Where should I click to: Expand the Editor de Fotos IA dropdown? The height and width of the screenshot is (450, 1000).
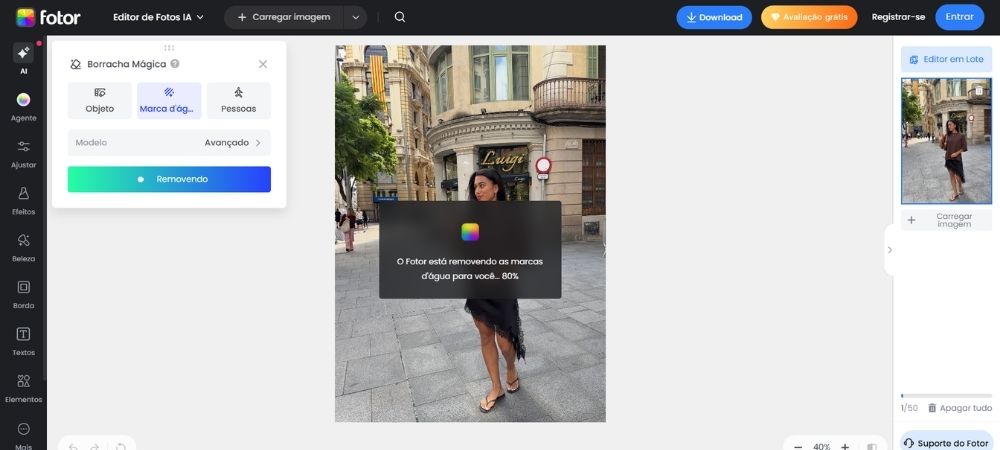158,17
